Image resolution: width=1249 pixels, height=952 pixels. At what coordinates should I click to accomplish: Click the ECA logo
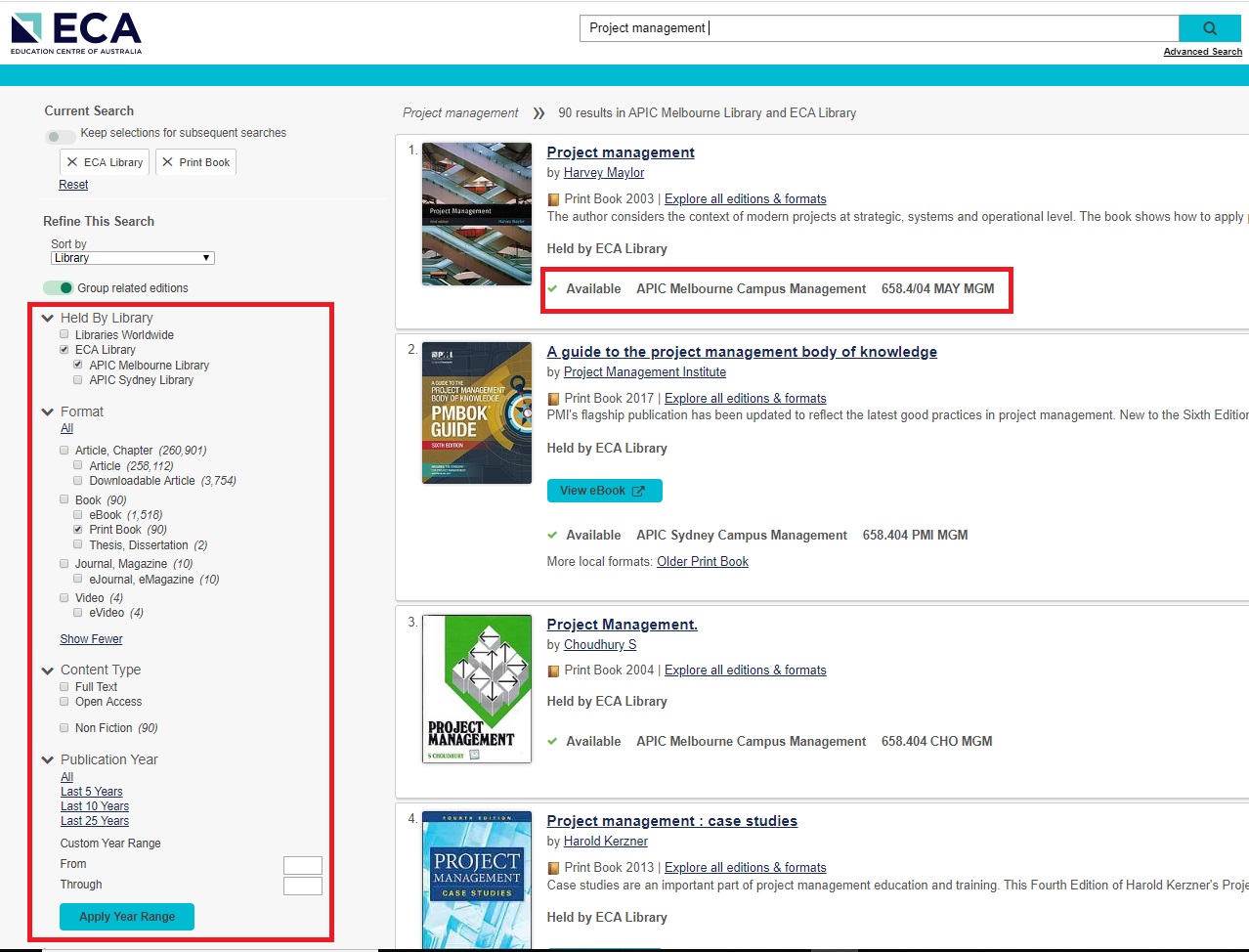click(75, 30)
